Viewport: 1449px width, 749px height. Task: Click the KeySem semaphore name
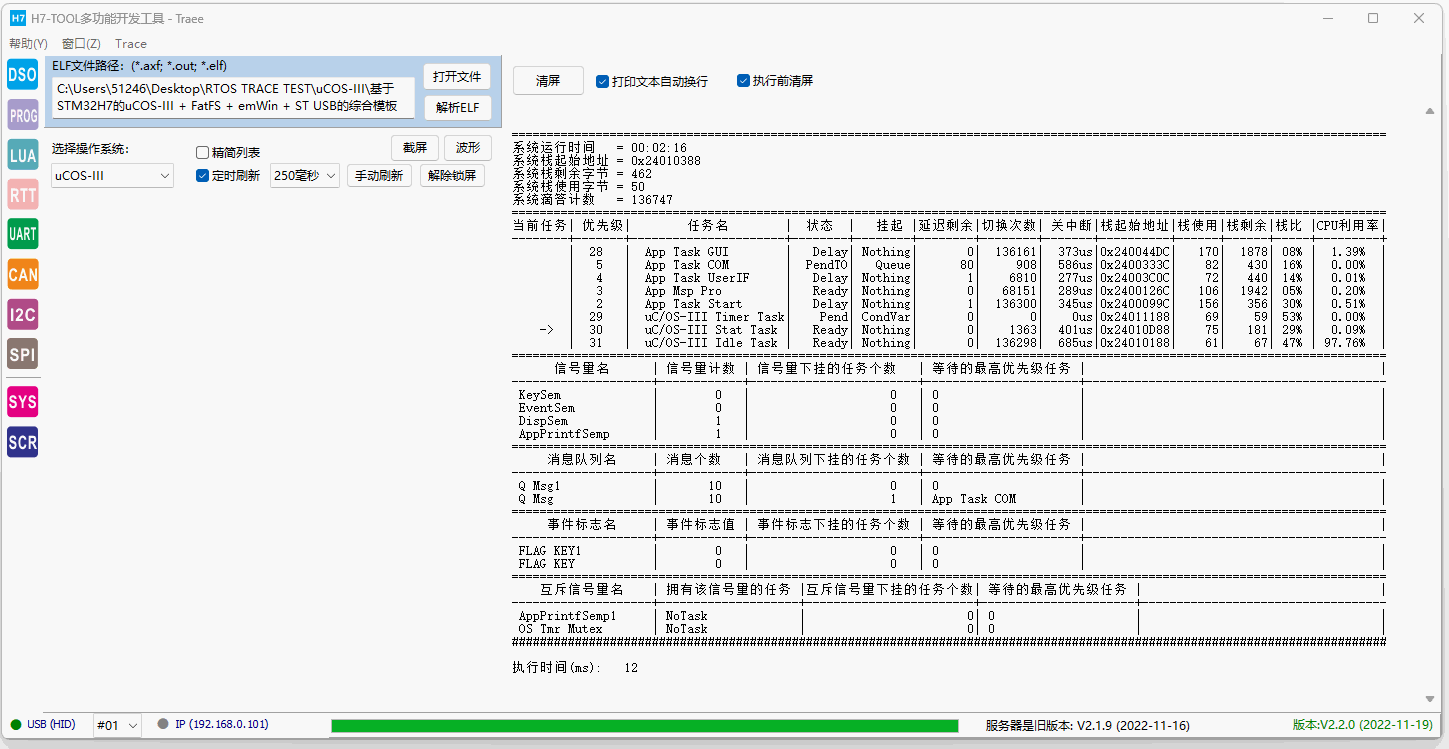tap(539, 395)
